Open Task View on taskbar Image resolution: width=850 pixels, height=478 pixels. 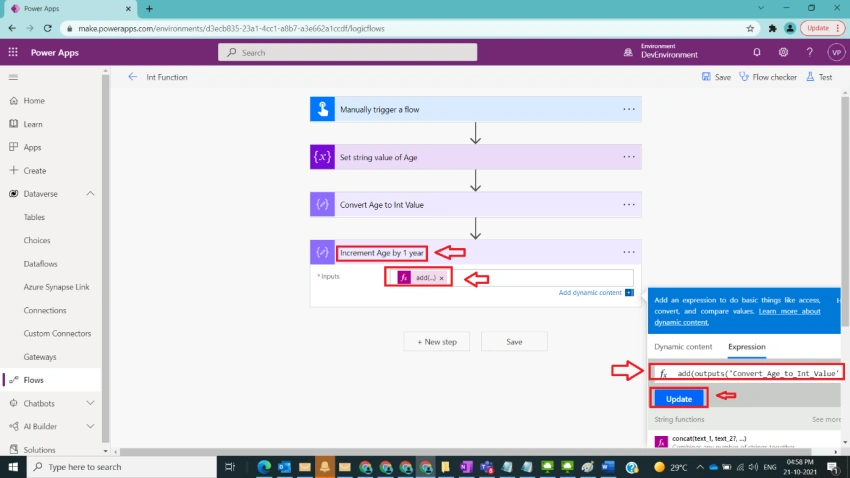pos(229,467)
